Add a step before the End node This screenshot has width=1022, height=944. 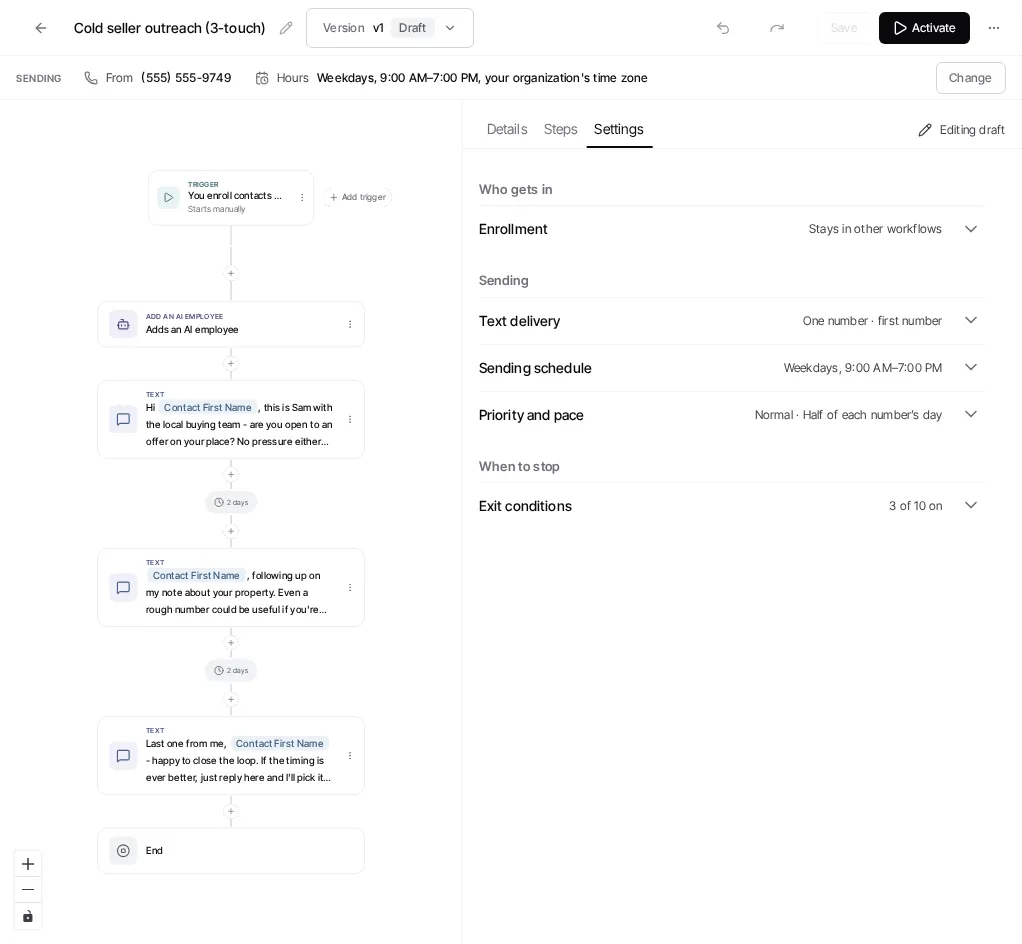click(x=231, y=812)
